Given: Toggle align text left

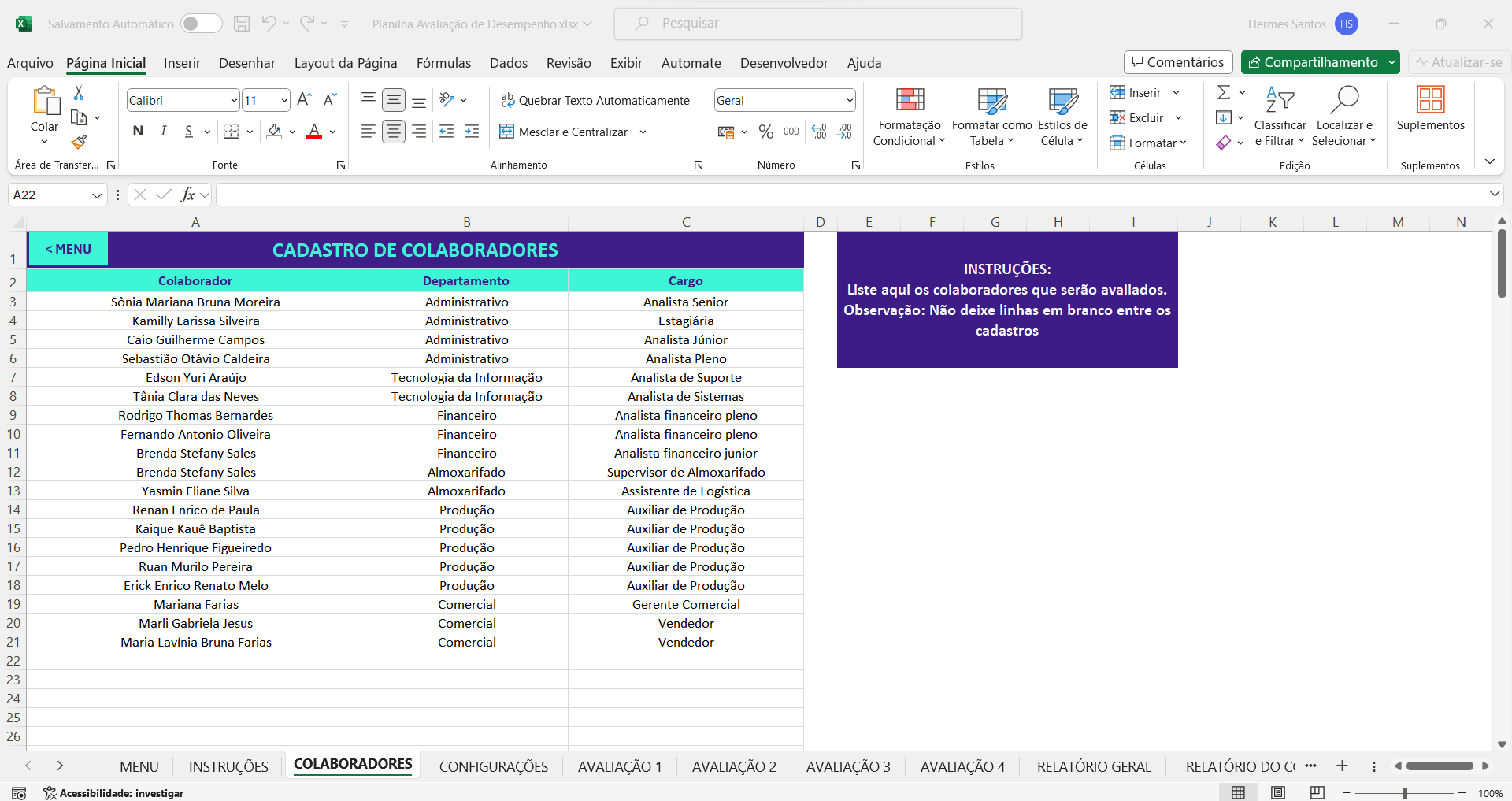Looking at the screenshot, I should pos(368,132).
